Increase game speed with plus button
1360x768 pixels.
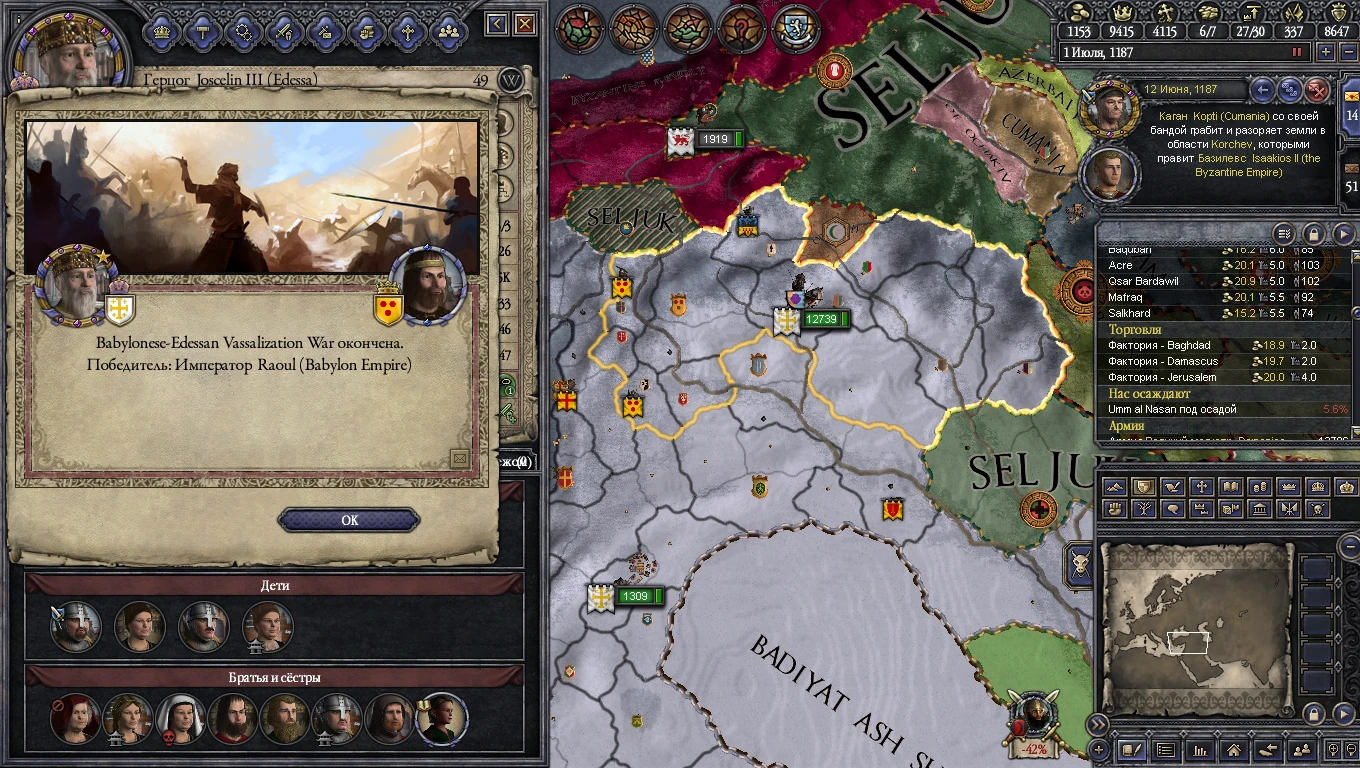(x=1325, y=52)
